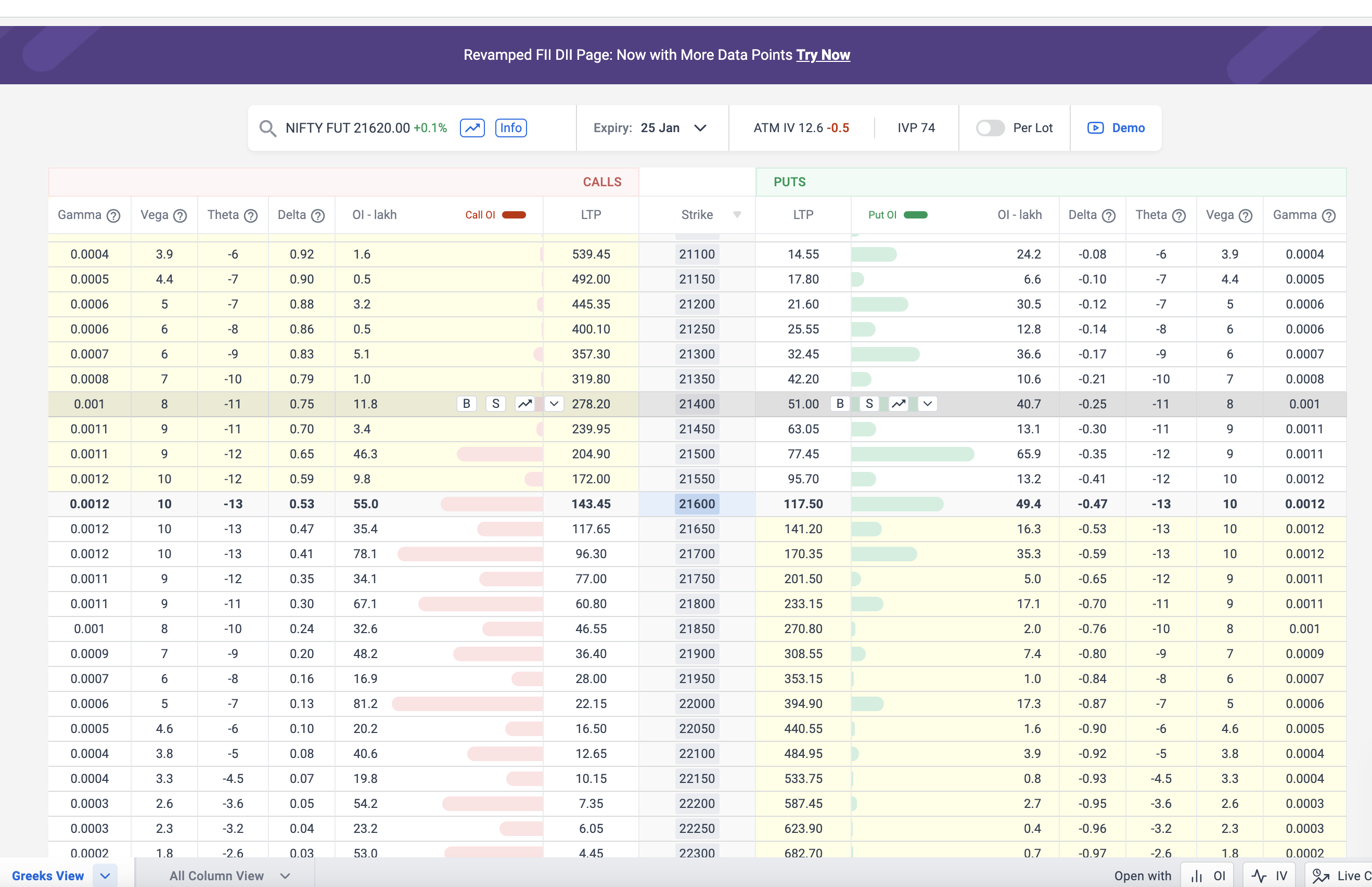Follow the Try Now link in banner

click(823, 55)
